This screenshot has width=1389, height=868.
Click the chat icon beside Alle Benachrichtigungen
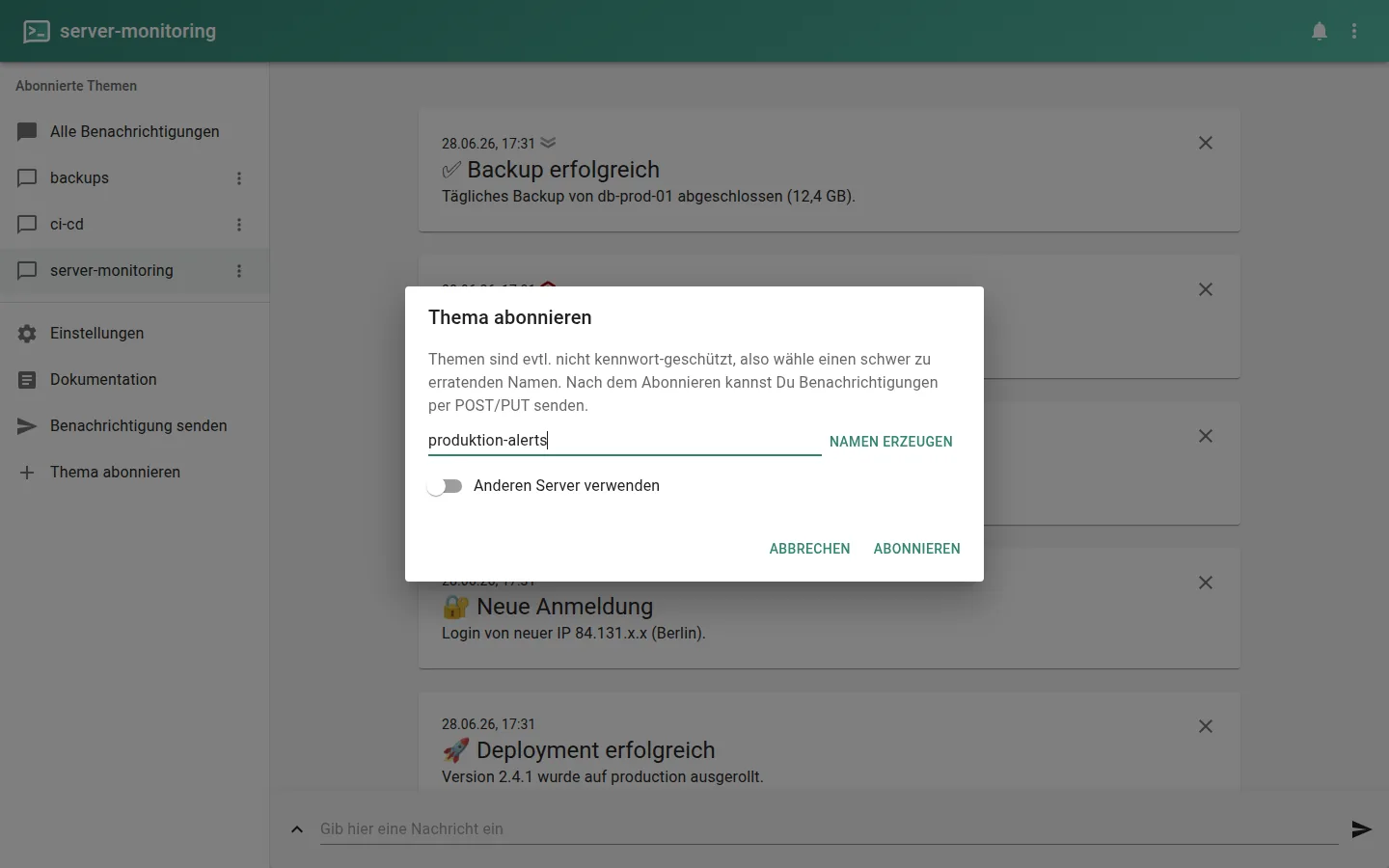[x=27, y=132]
